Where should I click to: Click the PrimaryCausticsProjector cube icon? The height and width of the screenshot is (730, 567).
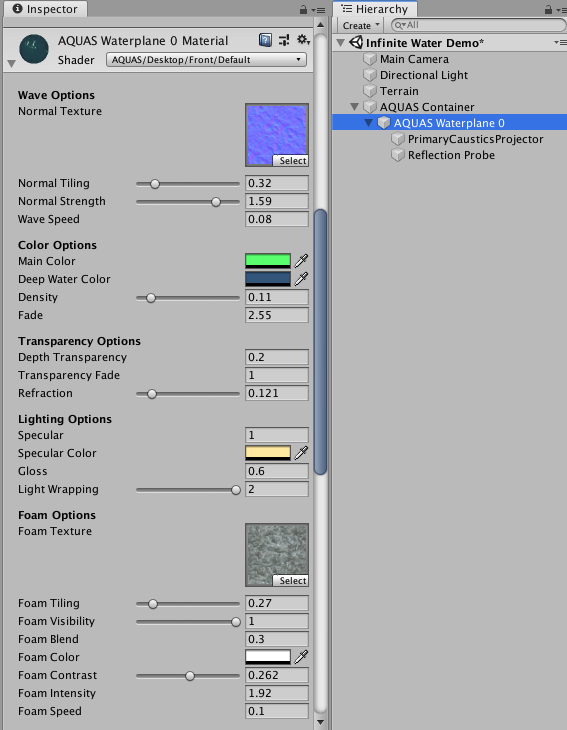[398, 139]
